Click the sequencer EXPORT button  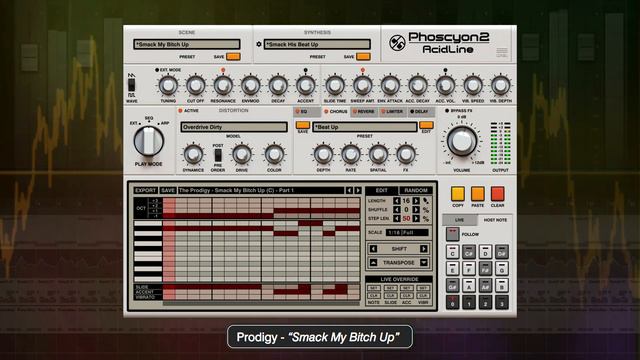pyautogui.click(x=145, y=191)
